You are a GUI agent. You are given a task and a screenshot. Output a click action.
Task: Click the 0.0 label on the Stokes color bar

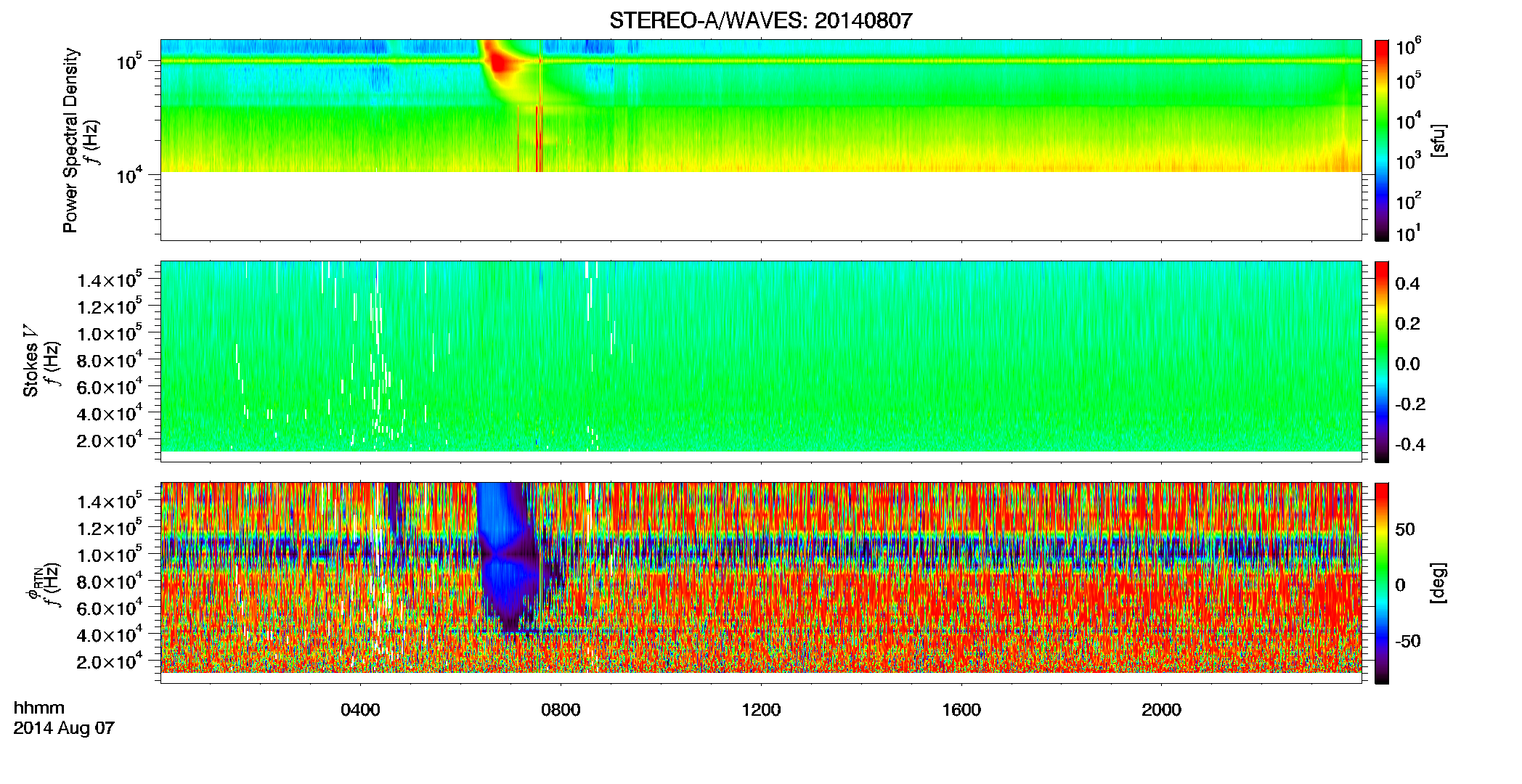[x=1407, y=364]
